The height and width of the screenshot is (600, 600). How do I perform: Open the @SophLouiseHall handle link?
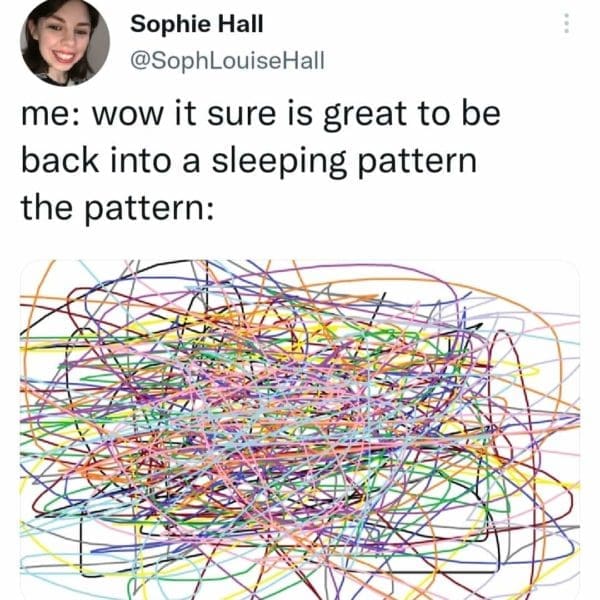pyautogui.click(x=227, y=61)
